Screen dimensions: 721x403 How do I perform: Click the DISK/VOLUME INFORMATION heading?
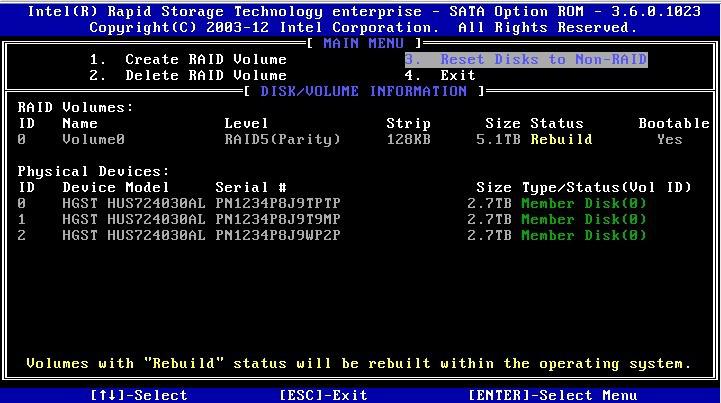pyautogui.click(x=363, y=91)
